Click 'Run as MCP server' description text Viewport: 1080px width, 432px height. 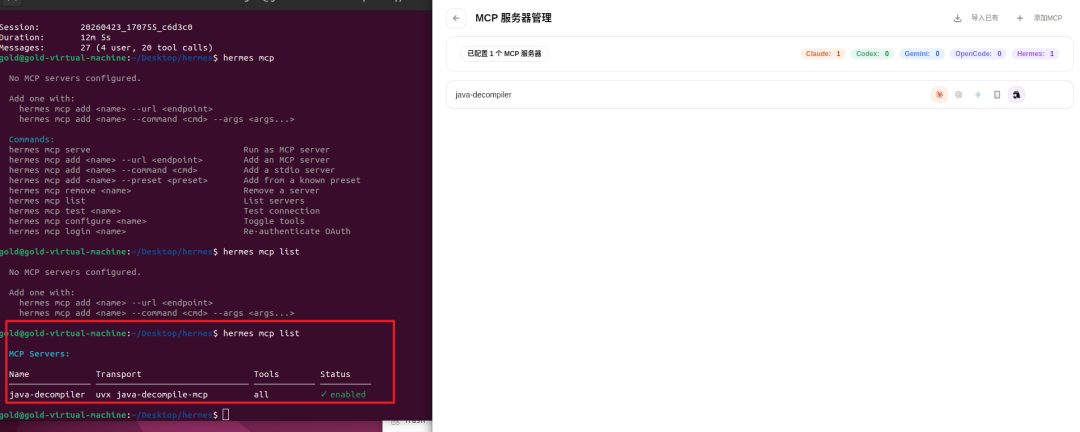tap(287, 150)
